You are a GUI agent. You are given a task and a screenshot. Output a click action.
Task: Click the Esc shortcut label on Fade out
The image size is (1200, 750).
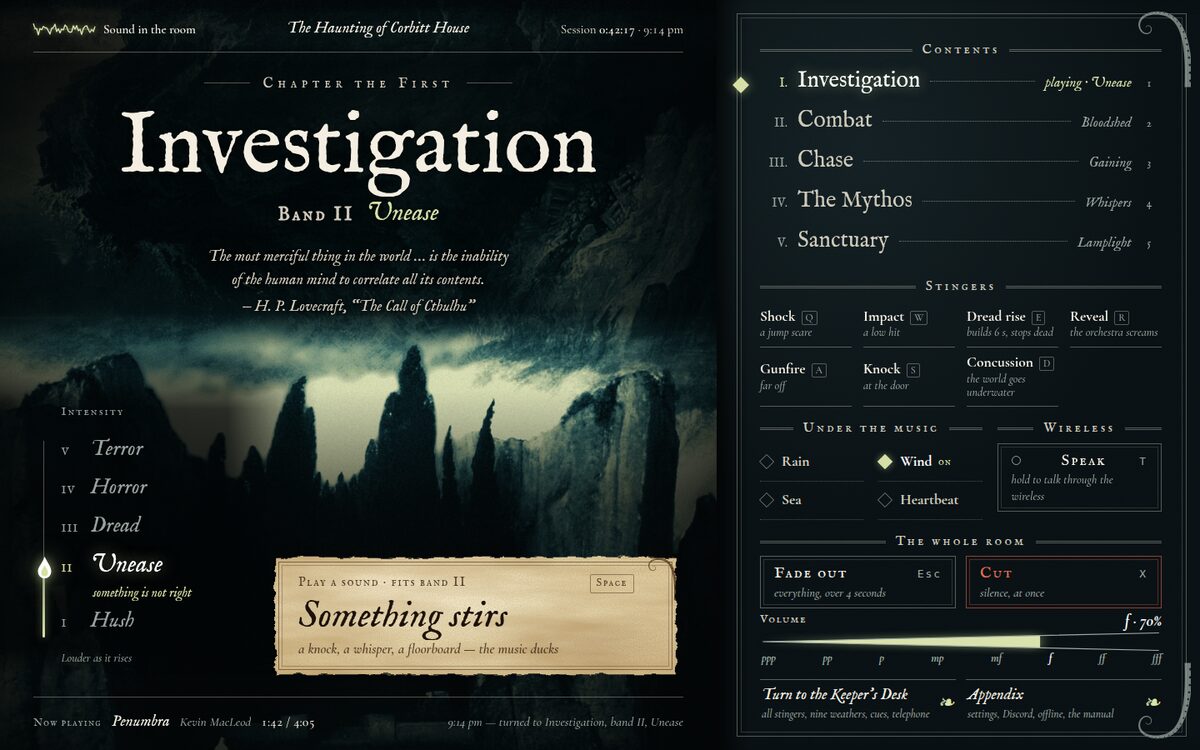(x=929, y=574)
